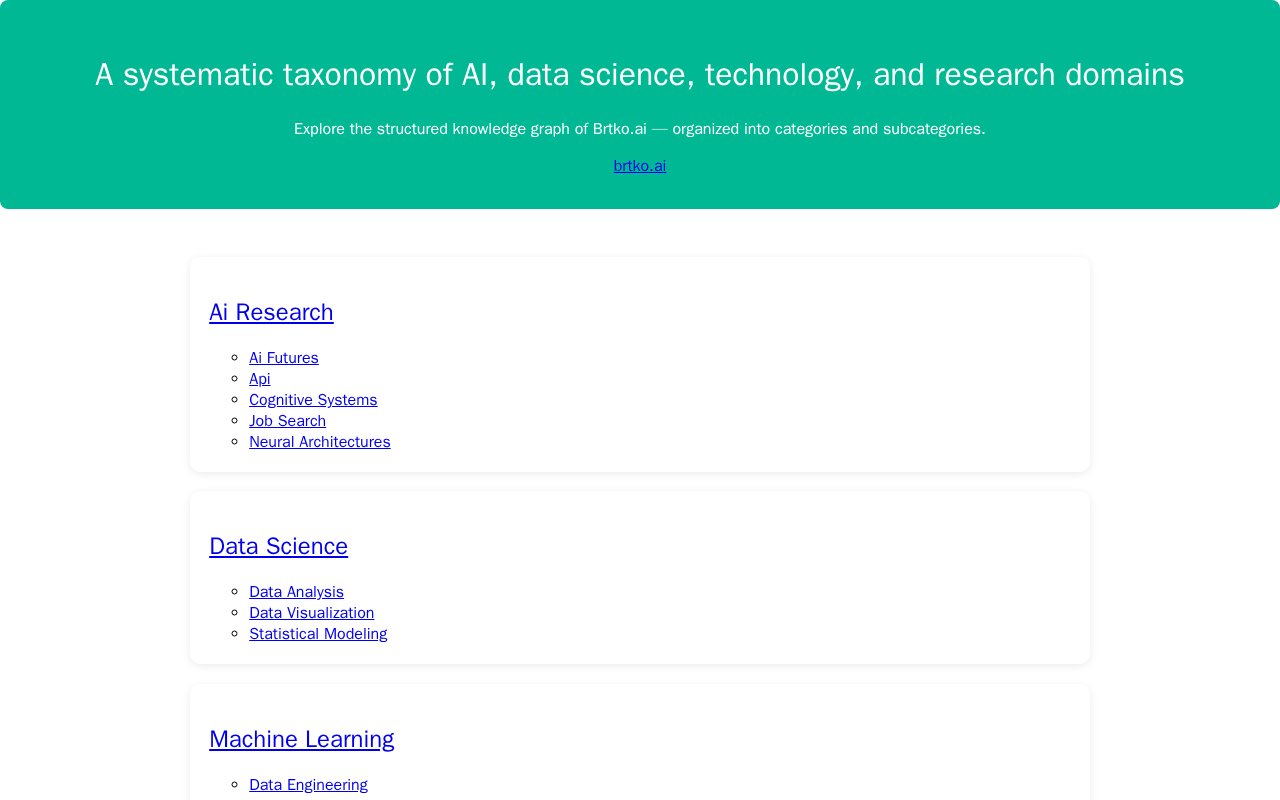Screen dimensions: 1280x800
Task: Open the Data Analysis subcategory
Action: click(x=296, y=592)
